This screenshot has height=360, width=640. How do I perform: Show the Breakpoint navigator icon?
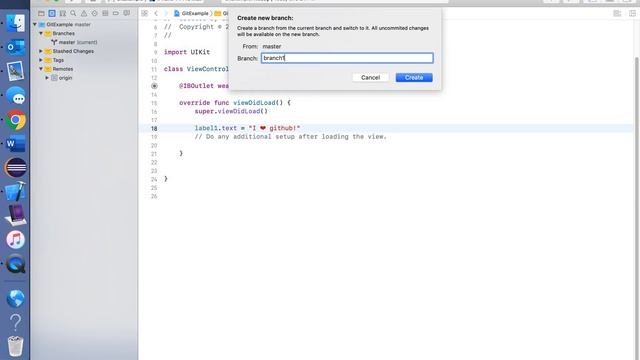click(116, 13)
